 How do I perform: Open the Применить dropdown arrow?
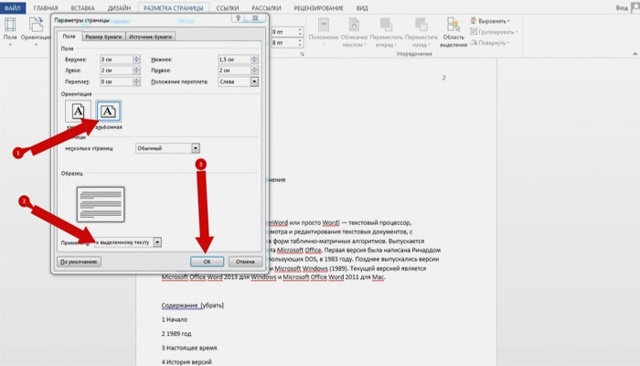(x=157, y=242)
